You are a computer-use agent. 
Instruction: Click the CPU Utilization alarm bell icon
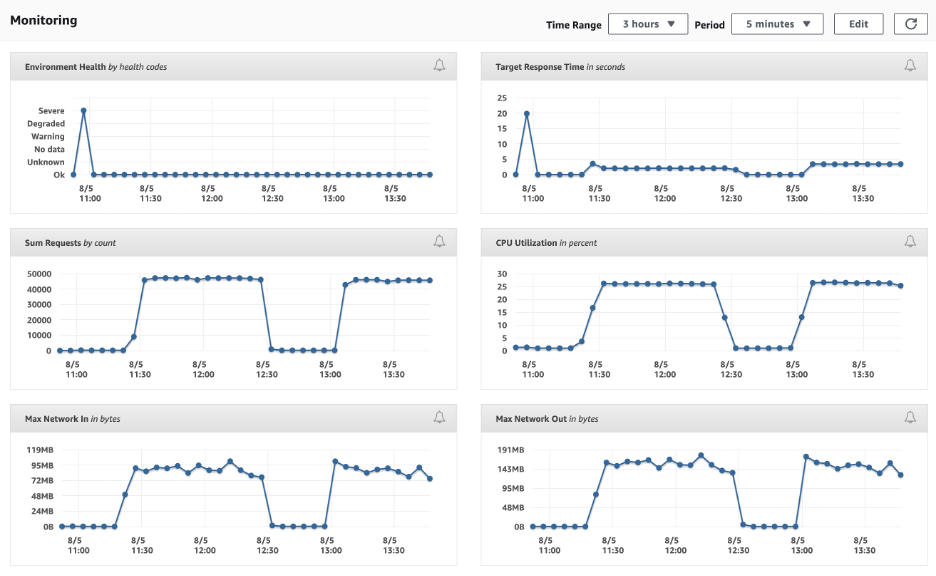(x=910, y=242)
